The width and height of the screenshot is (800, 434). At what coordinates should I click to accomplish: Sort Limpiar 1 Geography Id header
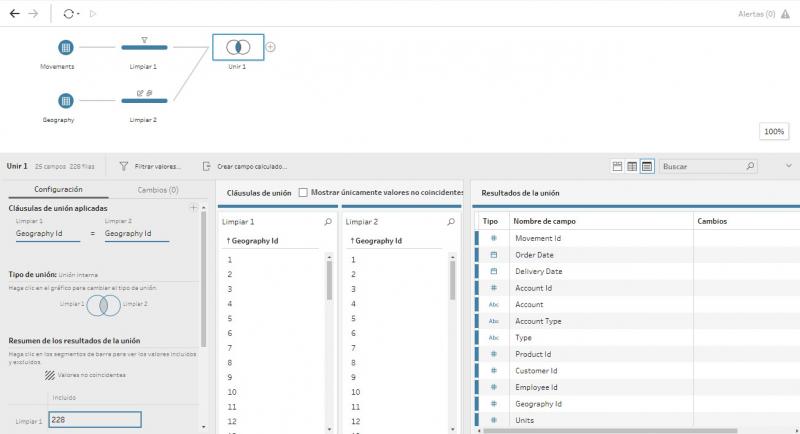coord(253,241)
